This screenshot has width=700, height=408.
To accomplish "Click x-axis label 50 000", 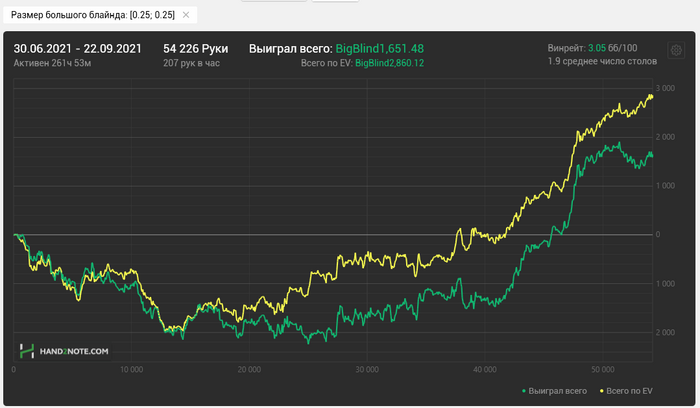I will [603, 370].
